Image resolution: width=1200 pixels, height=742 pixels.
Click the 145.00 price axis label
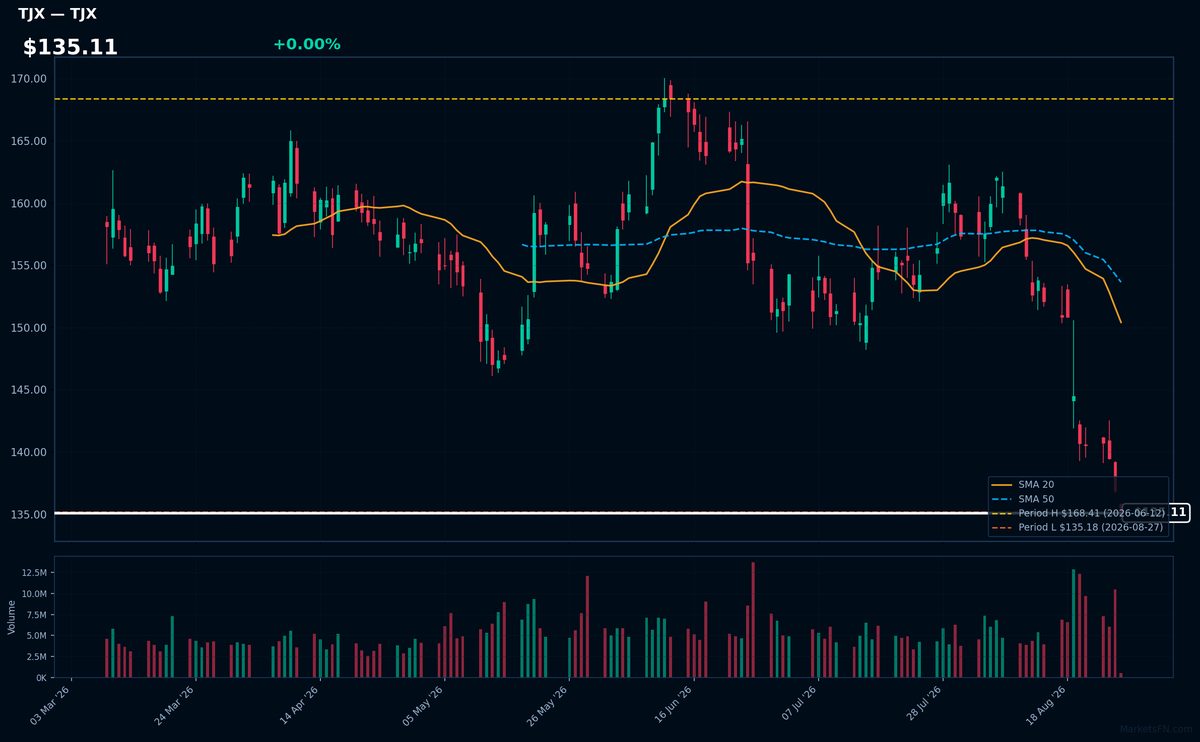(x=28, y=390)
